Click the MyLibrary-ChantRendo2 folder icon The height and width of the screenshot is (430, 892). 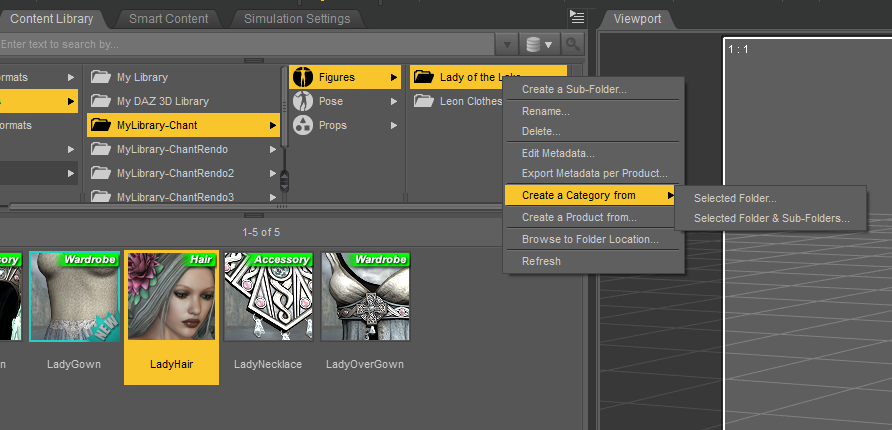101,173
